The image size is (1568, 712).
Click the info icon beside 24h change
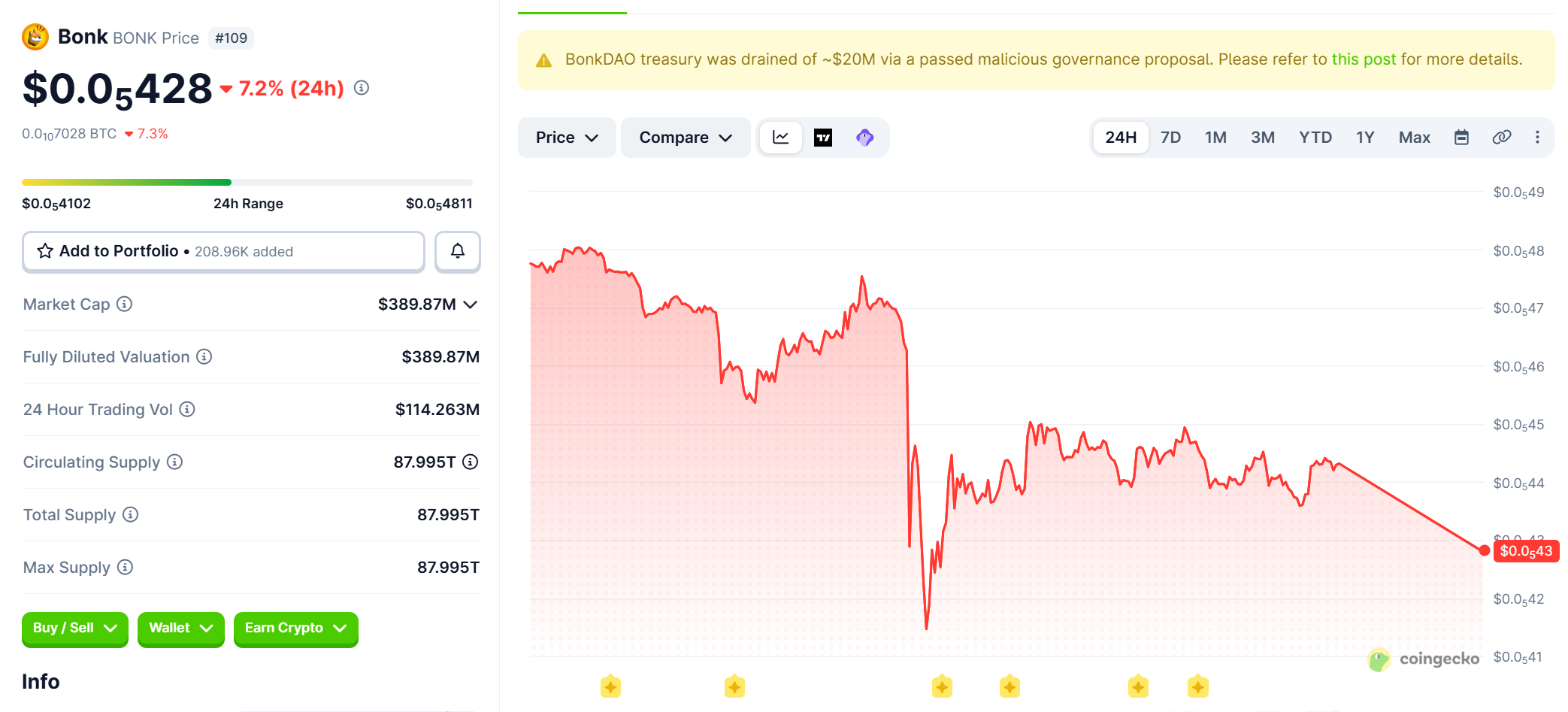pos(362,88)
